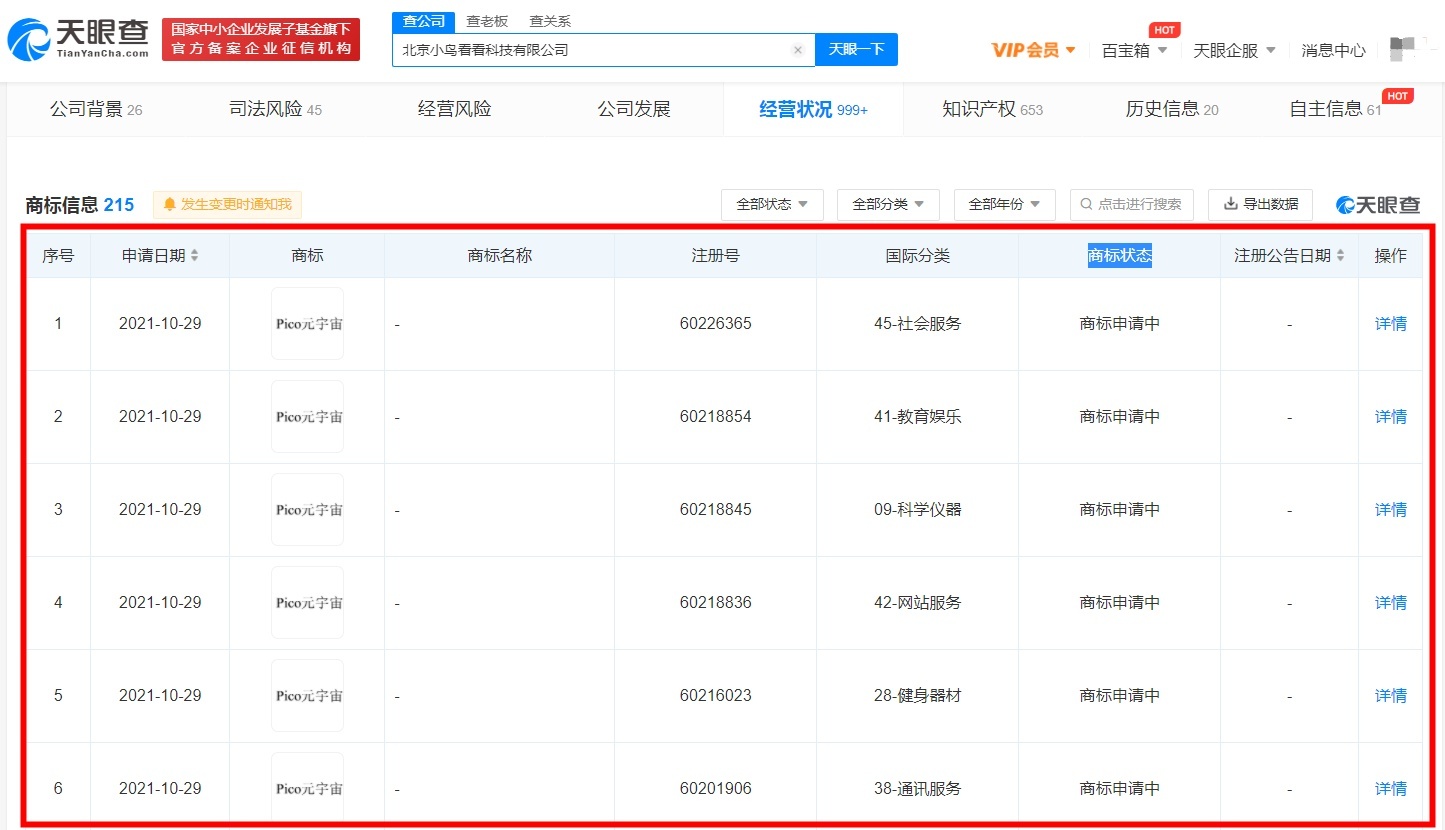This screenshot has width=1445, height=830.
Task: Click registration number 60201906
Action: coord(715,789)
